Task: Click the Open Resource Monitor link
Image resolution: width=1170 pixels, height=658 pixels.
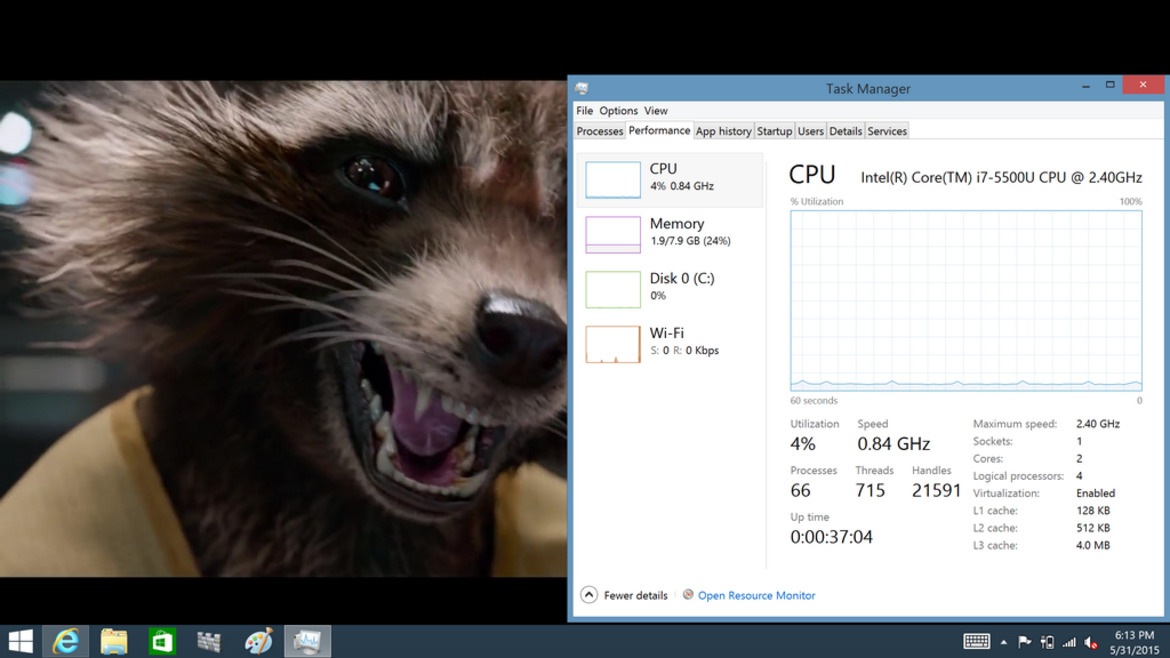Action: (x=756, y=595)
